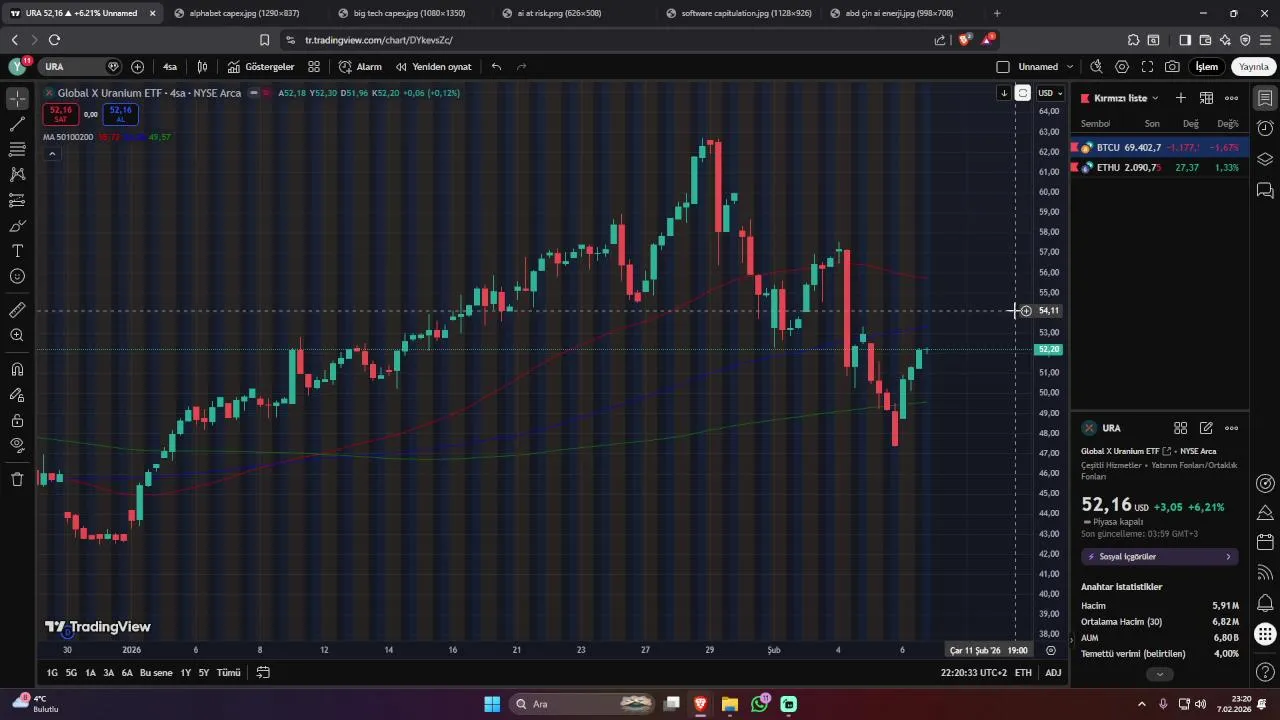
Task: Open the Sosyal içgörüler link
Action: (1160, 557)
